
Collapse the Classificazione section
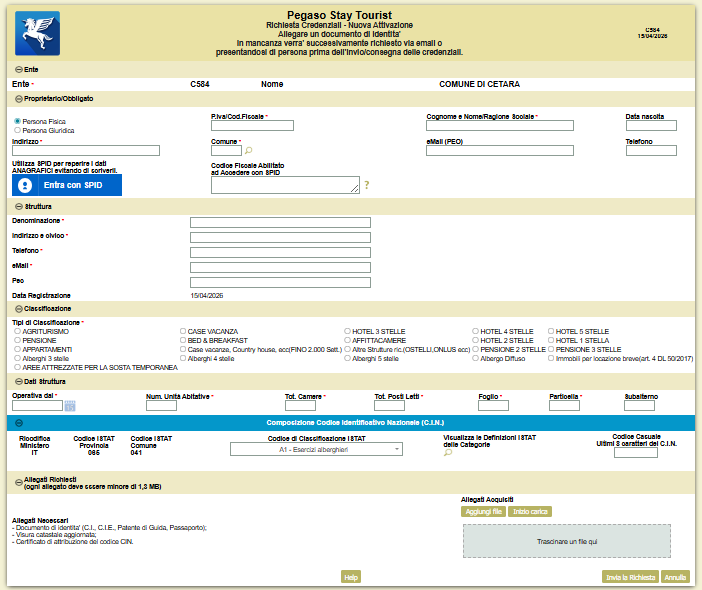[x=19, y=309]
